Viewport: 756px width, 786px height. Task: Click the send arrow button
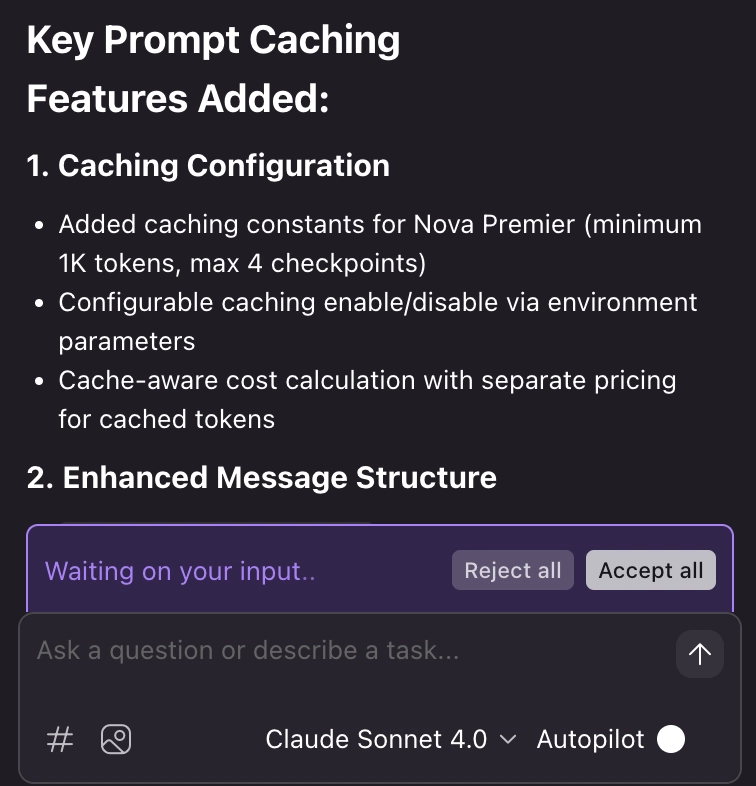coord(699,654)
